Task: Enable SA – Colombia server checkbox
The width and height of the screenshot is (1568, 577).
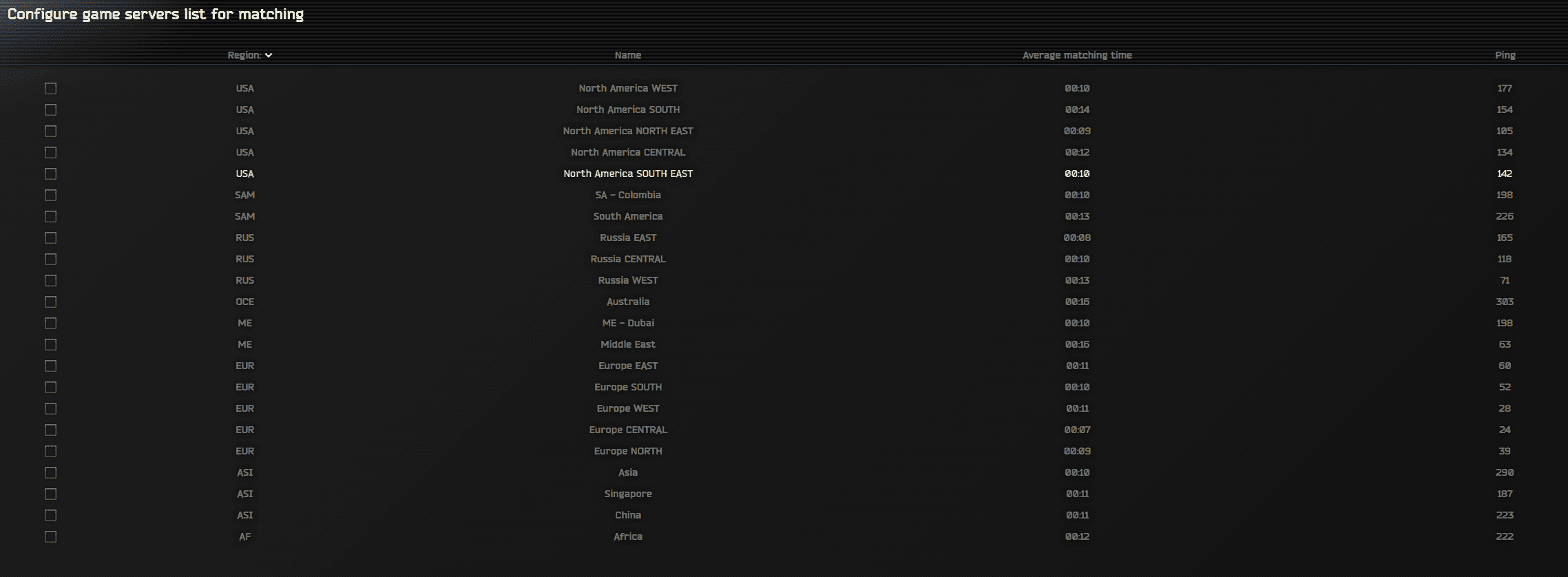Action: pos(50,195)
